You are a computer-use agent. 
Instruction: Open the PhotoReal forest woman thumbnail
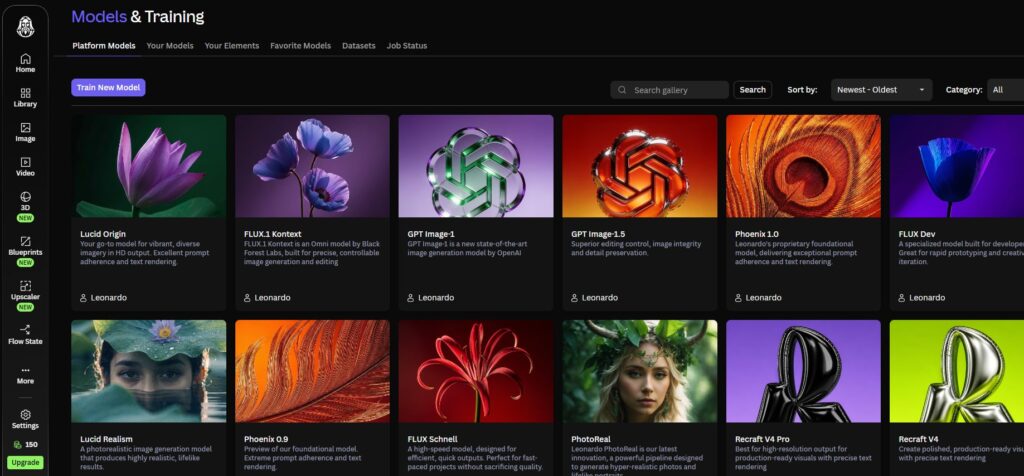point(640,371)
